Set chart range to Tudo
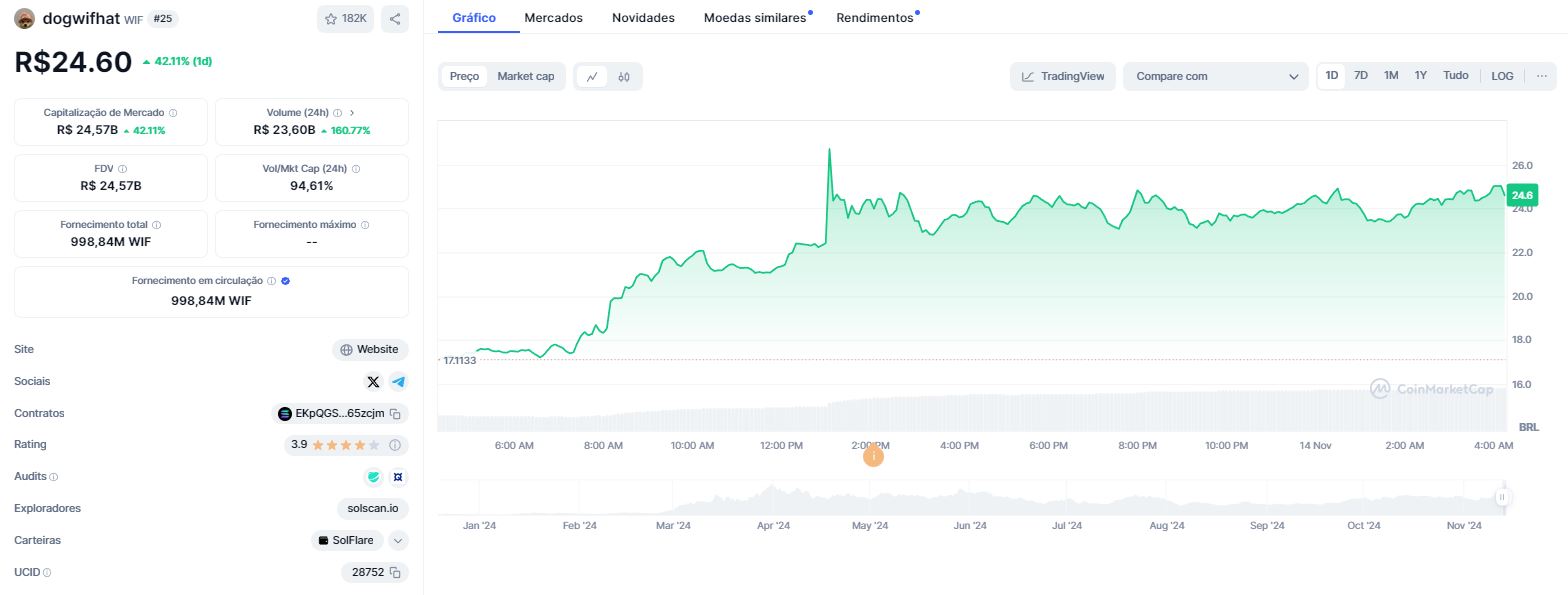The height and width of the screenshot is (595, 1568). tap(1456, 76)
